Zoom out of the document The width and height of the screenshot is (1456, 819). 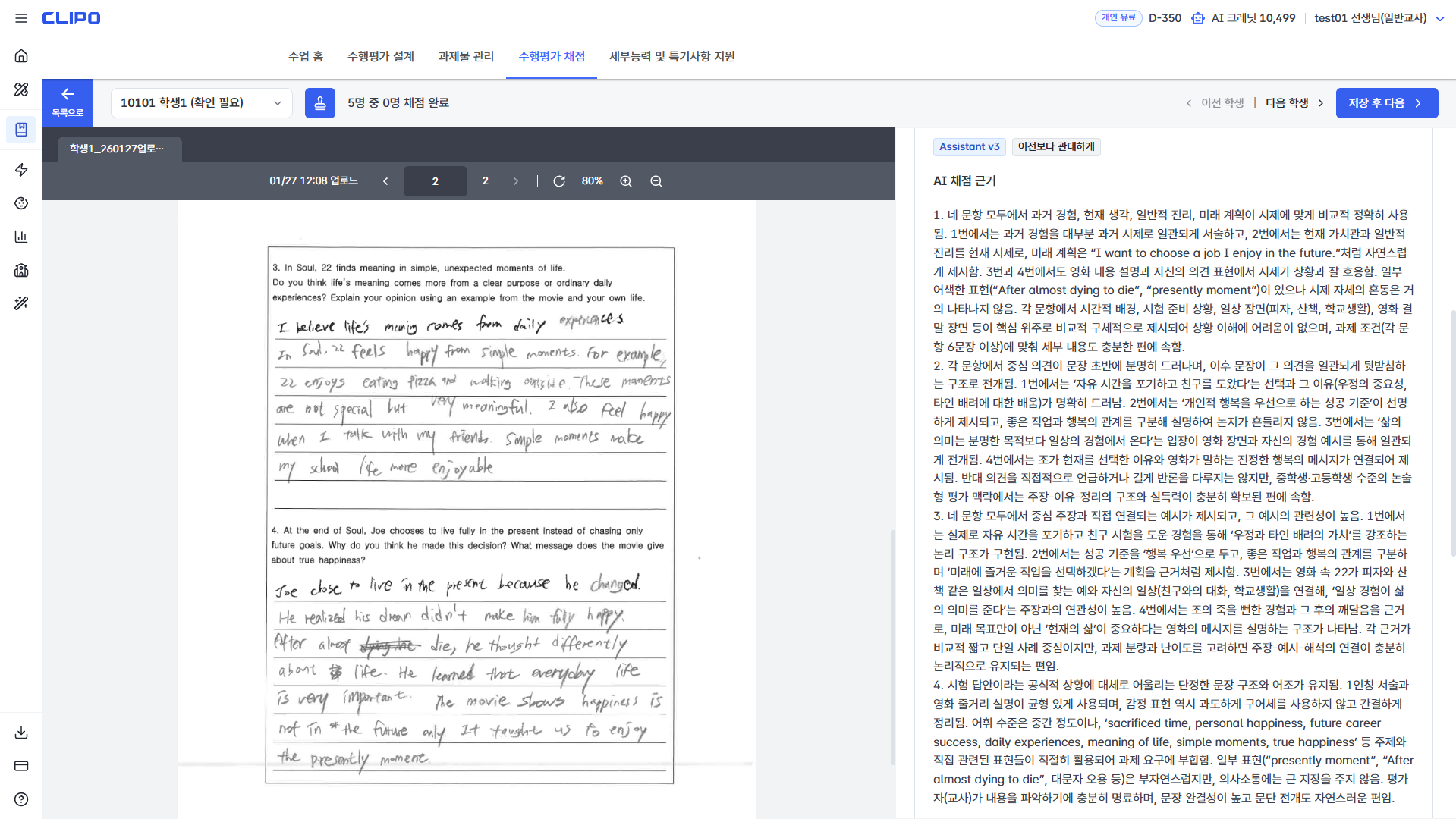(x=656, y=181)
